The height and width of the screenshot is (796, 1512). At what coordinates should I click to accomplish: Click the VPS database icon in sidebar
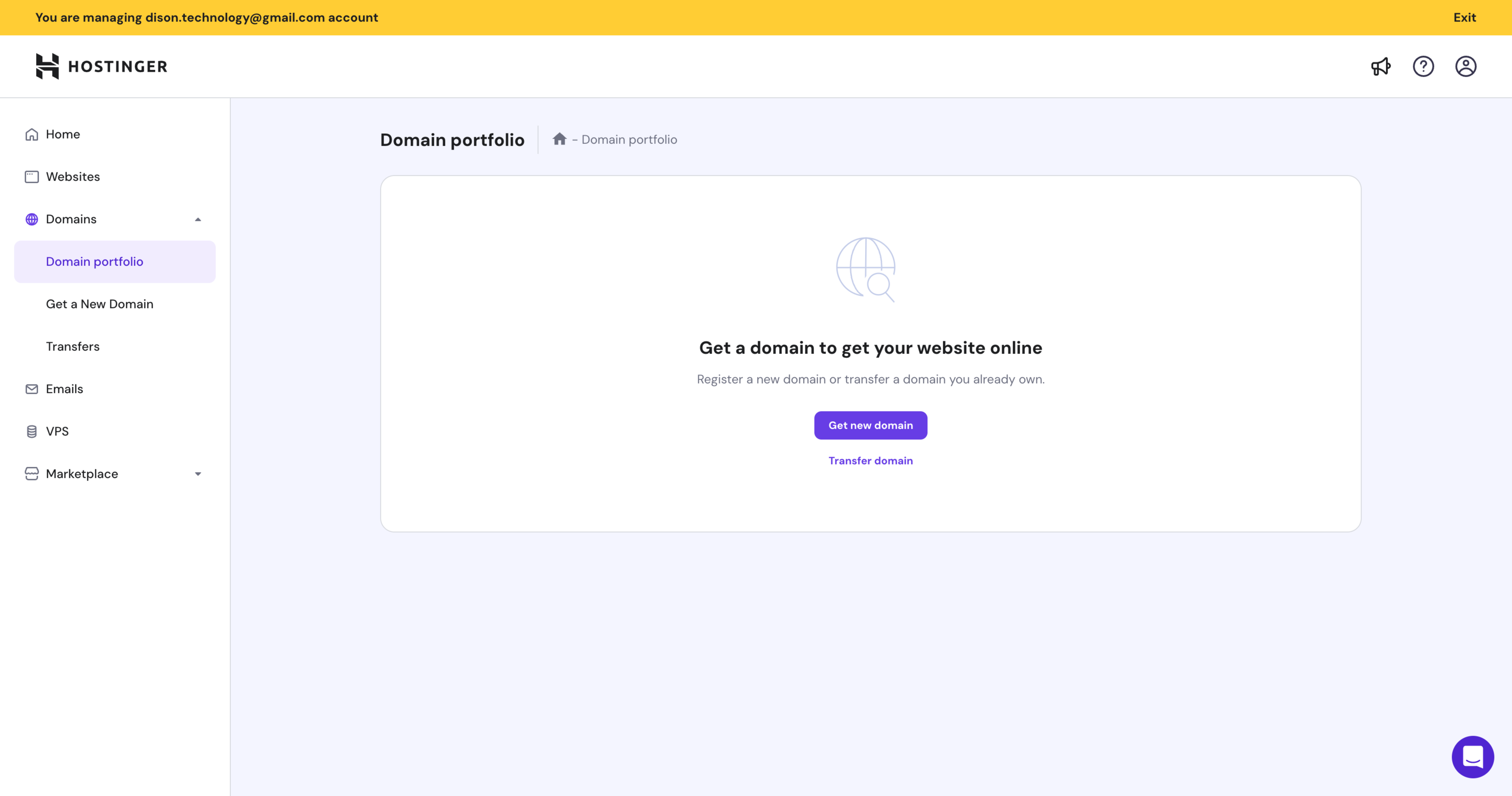click(x=32, y=431)
